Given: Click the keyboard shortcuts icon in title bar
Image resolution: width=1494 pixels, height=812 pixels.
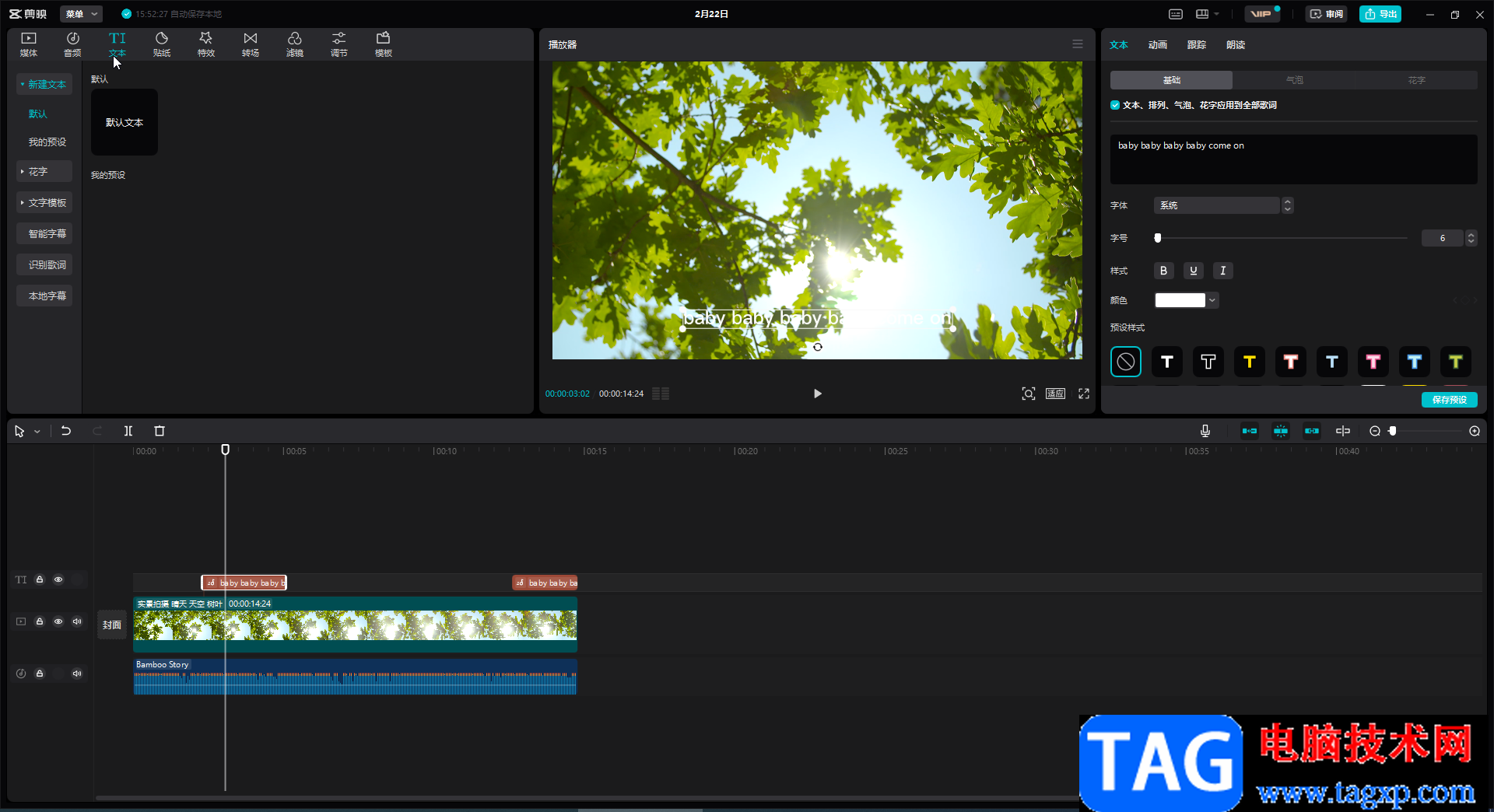Looking at the screenshot, I should point(1176,14).
